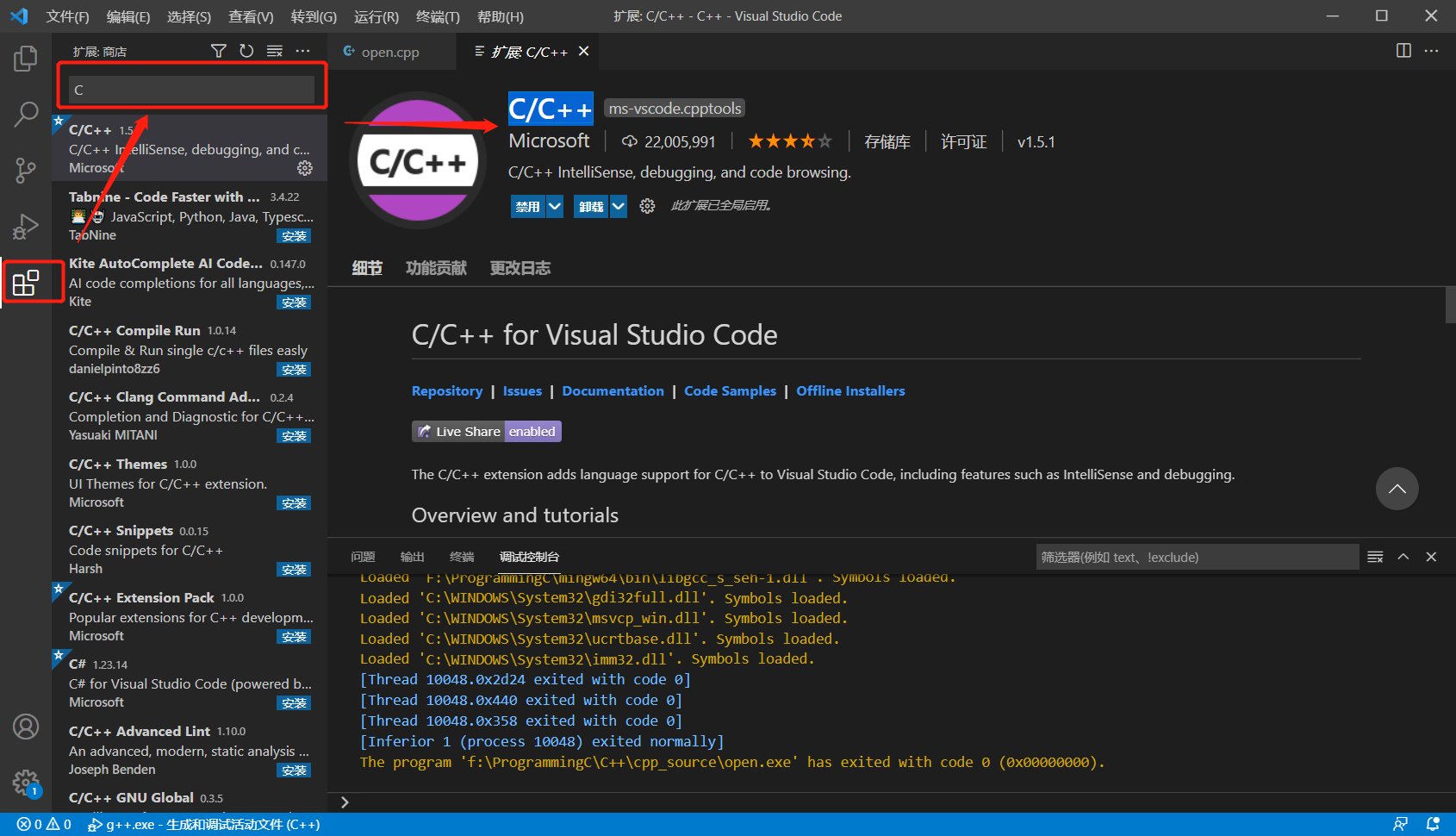1456x836 pixels.
Task: Open the Offline Installers link
Action: [x=850, y=390]
